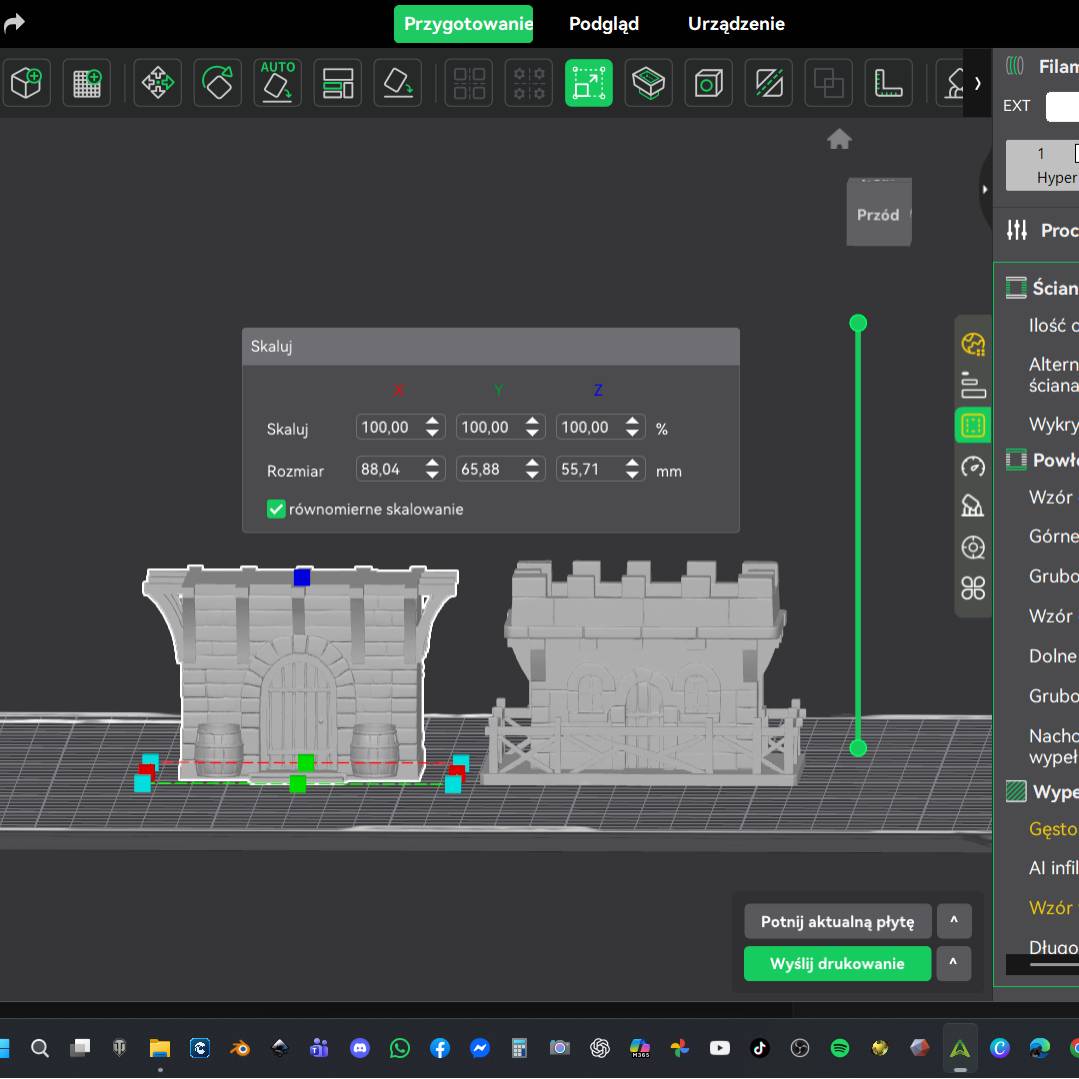Image resolution: width=1079 pixels, height=1079 pixels.
Task: Open arrow menu beside Wyślij drukowanie
Action: [x=954, y=964]
